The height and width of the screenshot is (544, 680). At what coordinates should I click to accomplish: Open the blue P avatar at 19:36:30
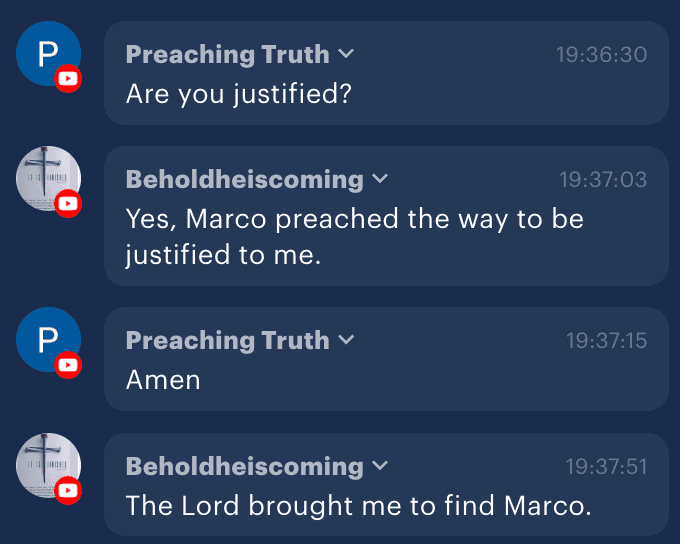click(49, 53)
